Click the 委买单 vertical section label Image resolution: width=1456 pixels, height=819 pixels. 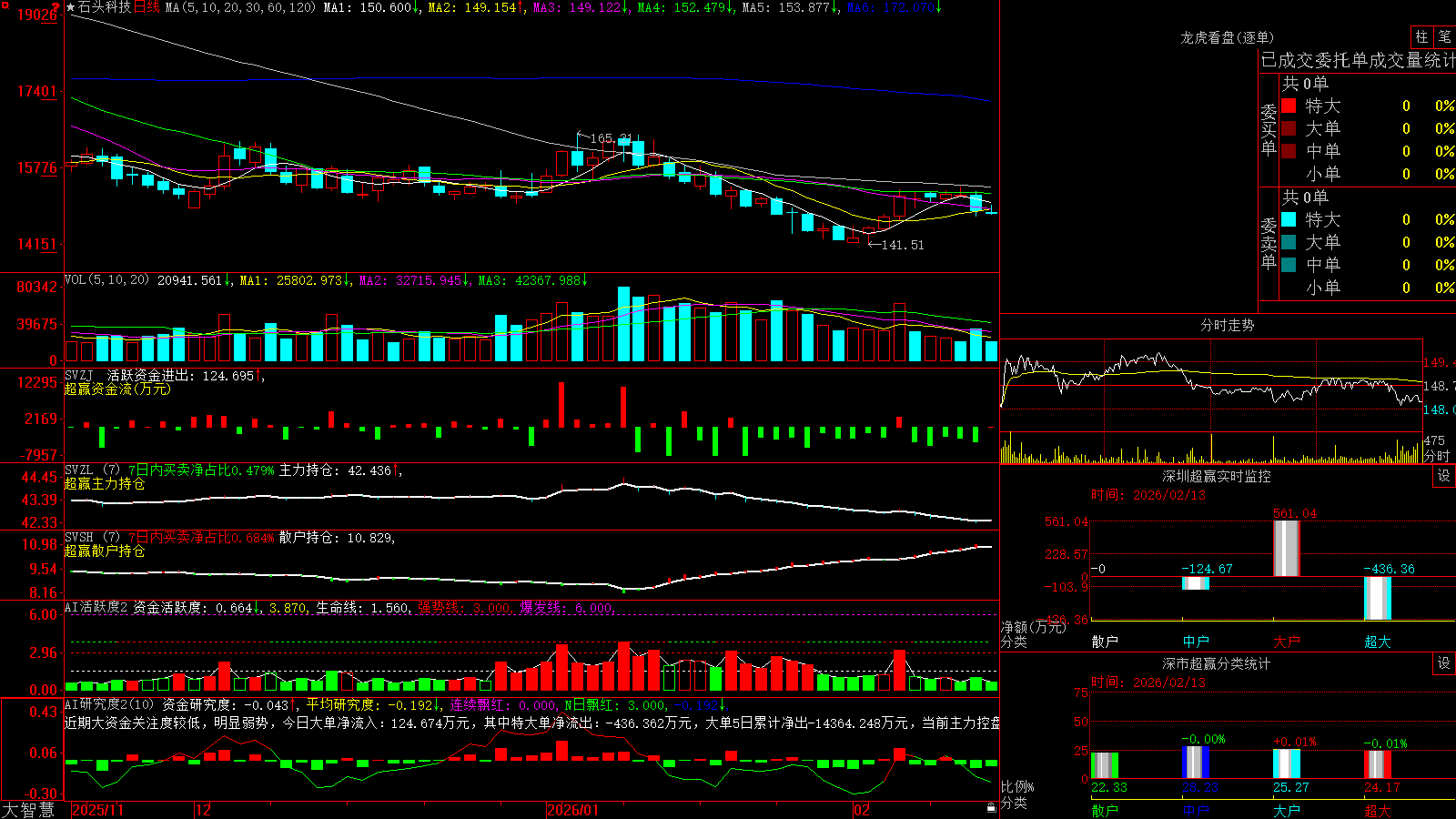[x=1269, y=129]
